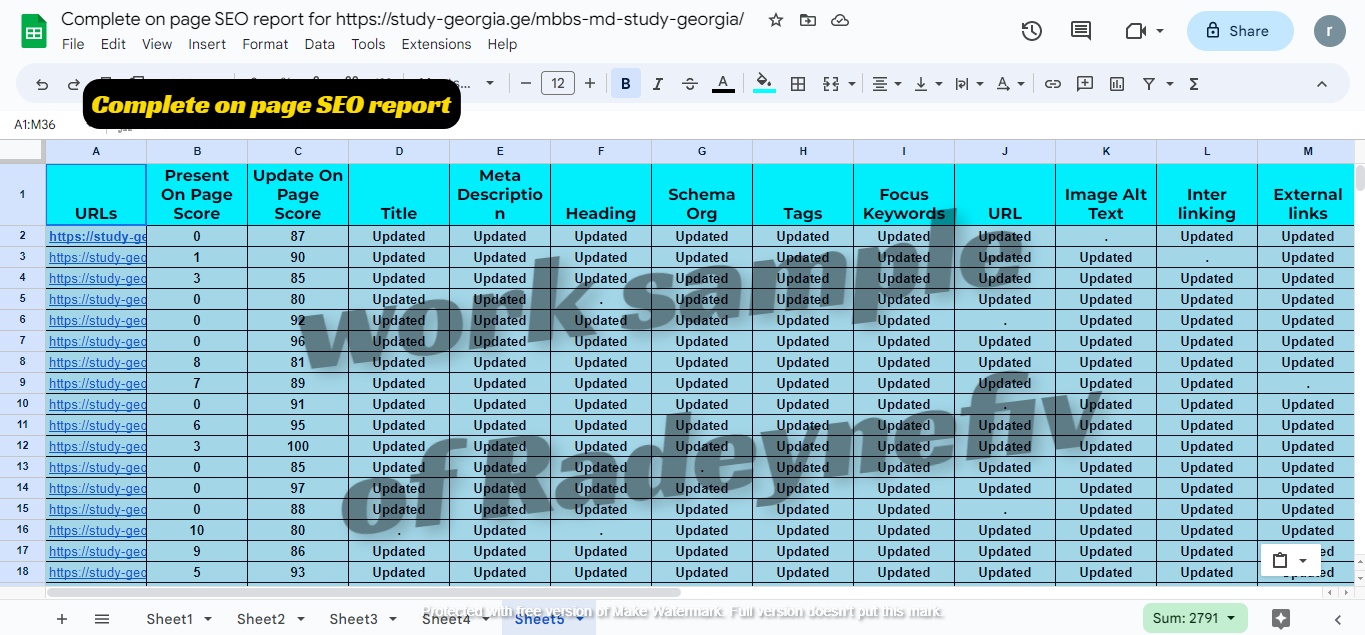Open the borders tool

[x=798, y=83]
